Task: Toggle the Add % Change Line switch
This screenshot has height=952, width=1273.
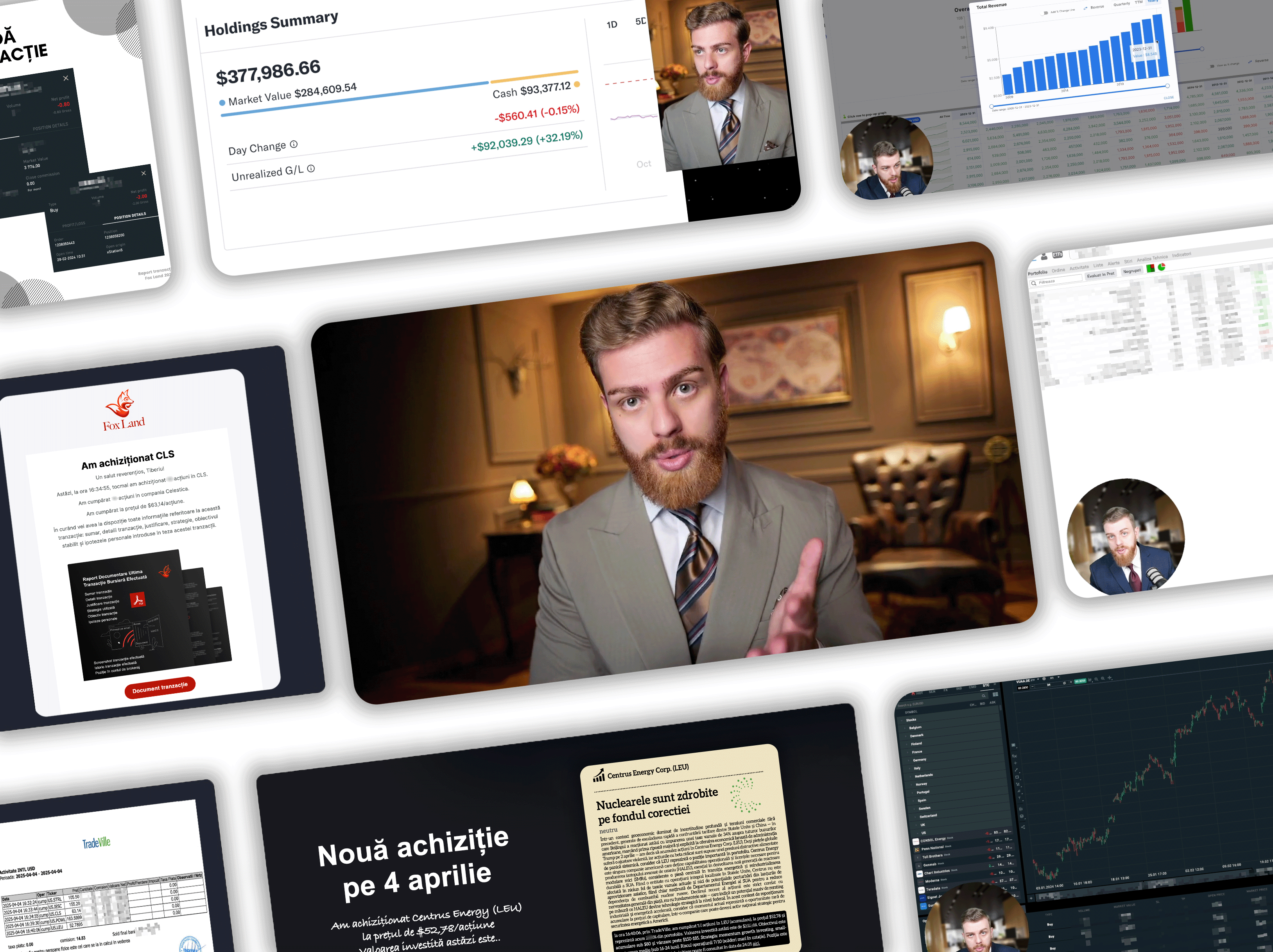Action: (x=1044, y=13)
